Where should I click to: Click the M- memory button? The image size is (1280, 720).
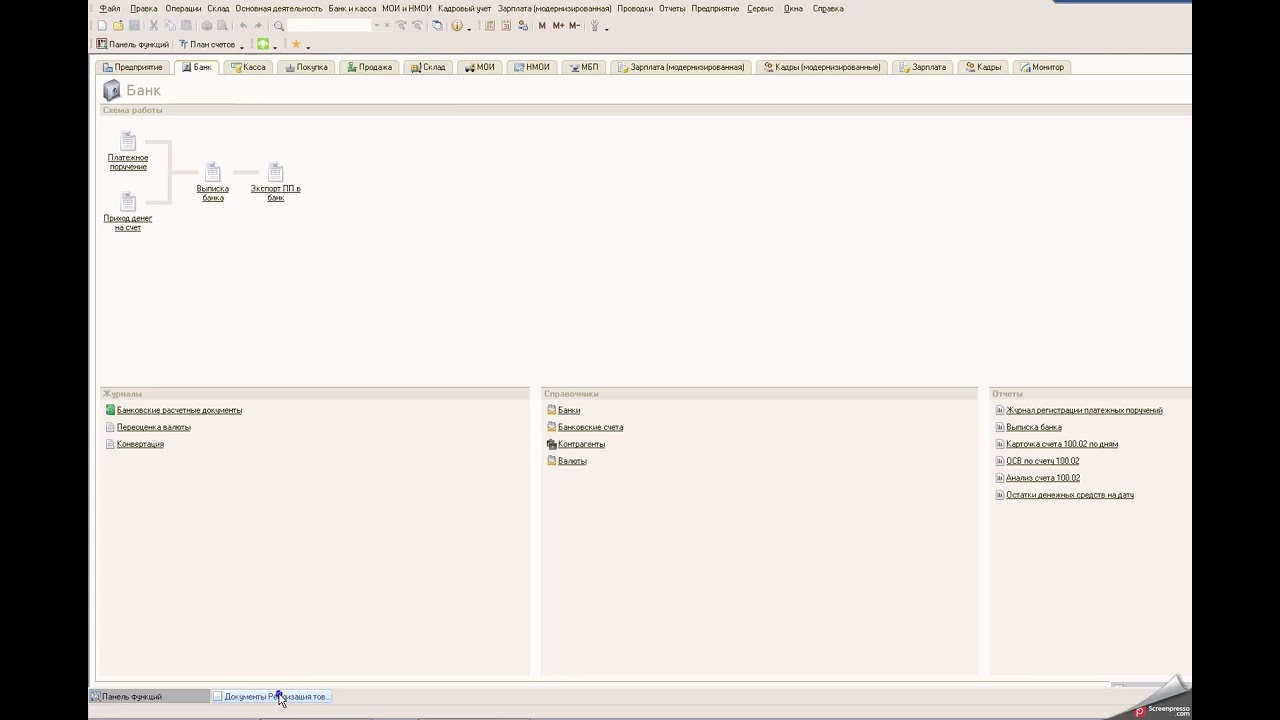point(574,26)
